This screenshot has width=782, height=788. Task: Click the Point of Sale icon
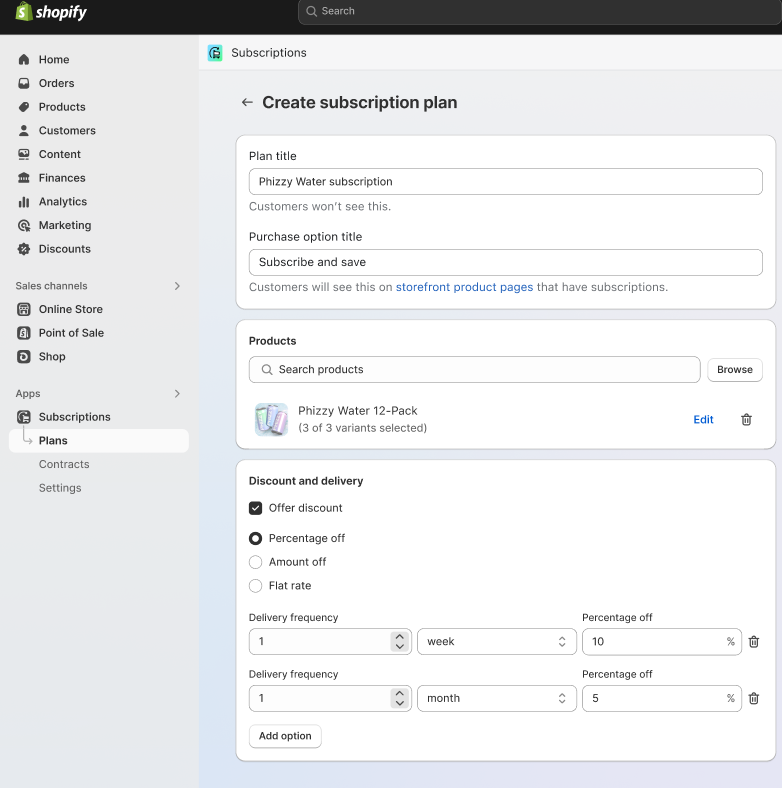(24, 333)
